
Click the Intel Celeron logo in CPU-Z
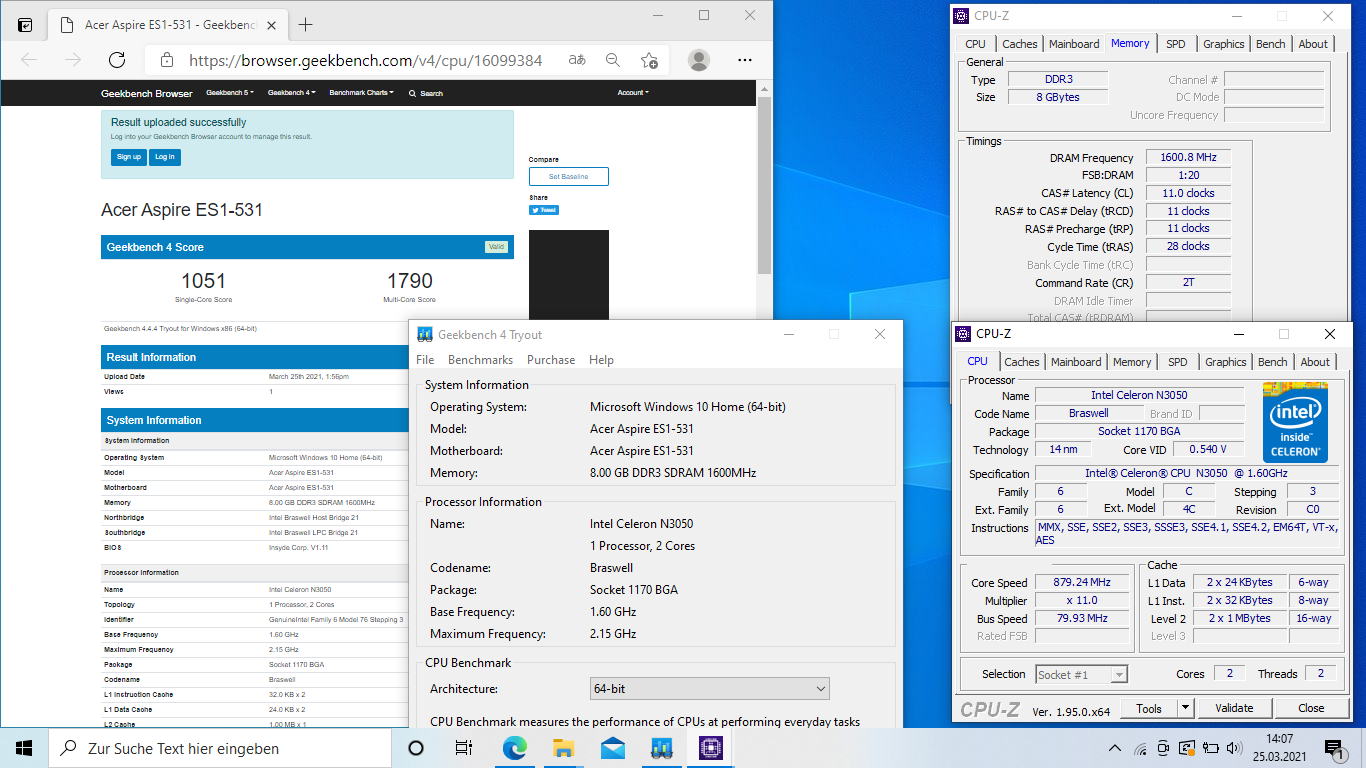coord(1295,422)
